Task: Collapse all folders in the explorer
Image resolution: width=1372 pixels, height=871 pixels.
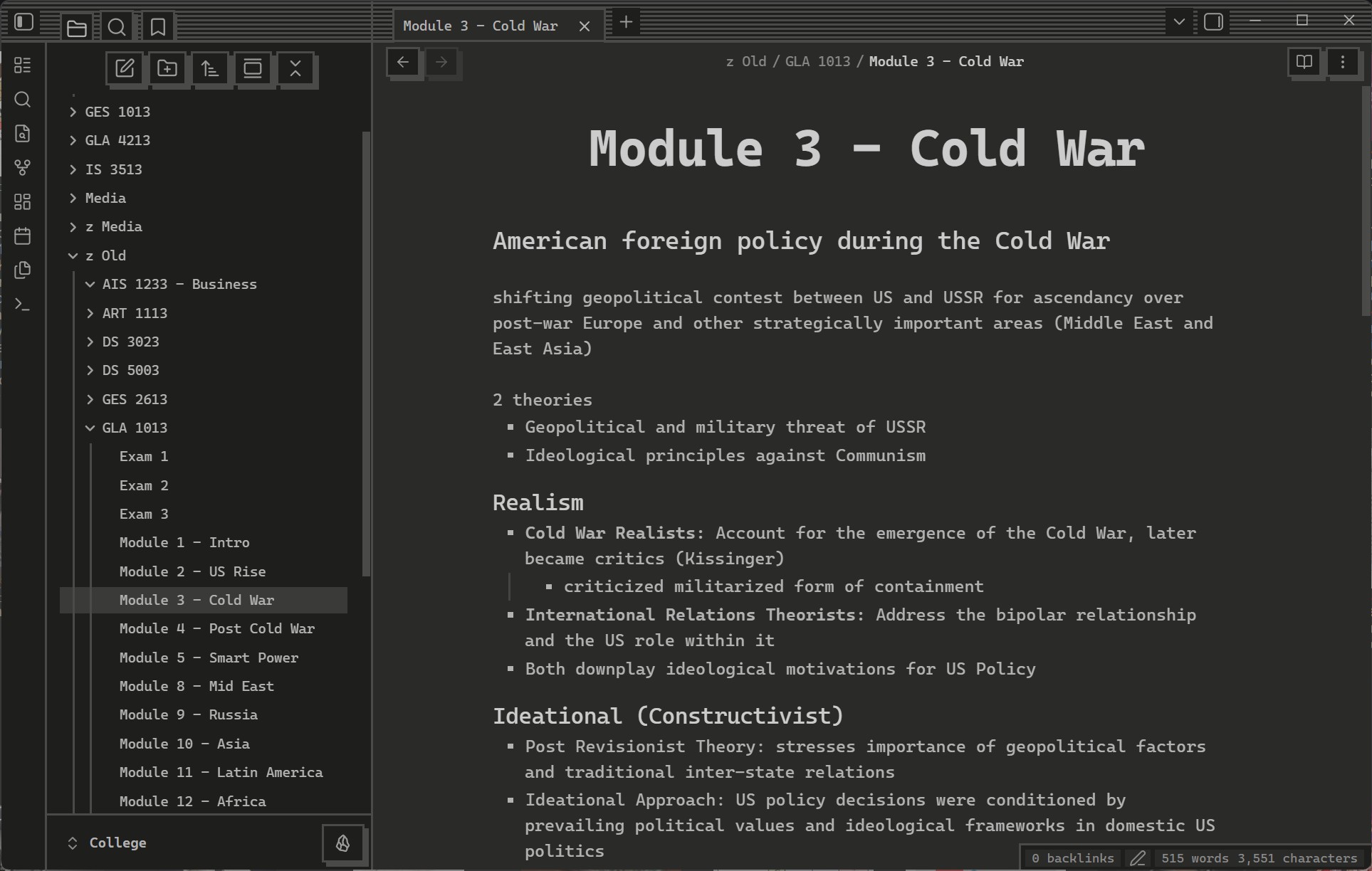Action: point(295,68)
